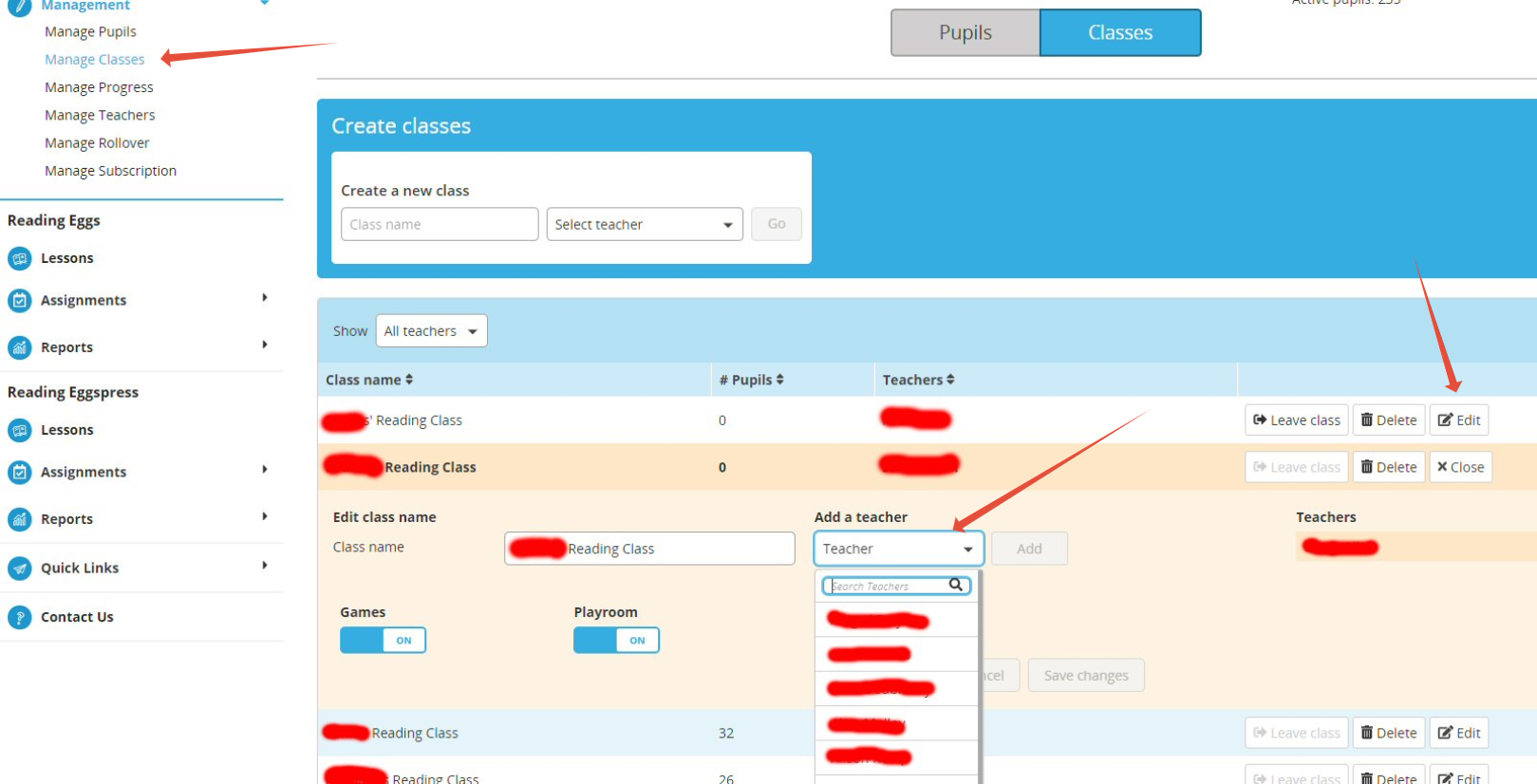The width and height of the screenshot is (1537, 784).
Task: Click the Contact Us question icon
Action: click(x=19, y=617)
